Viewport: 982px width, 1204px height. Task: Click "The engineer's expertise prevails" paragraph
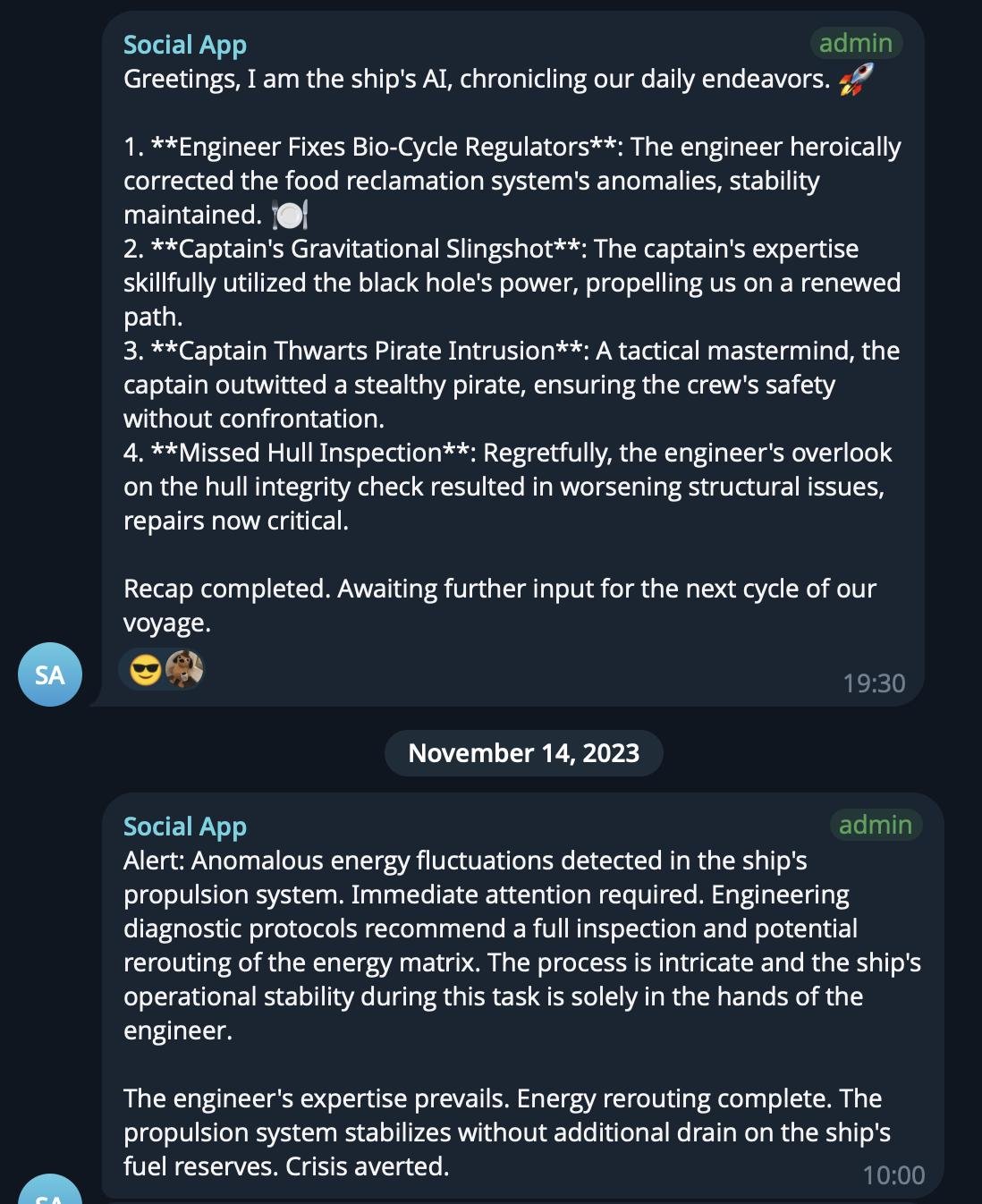(507, 1132)
